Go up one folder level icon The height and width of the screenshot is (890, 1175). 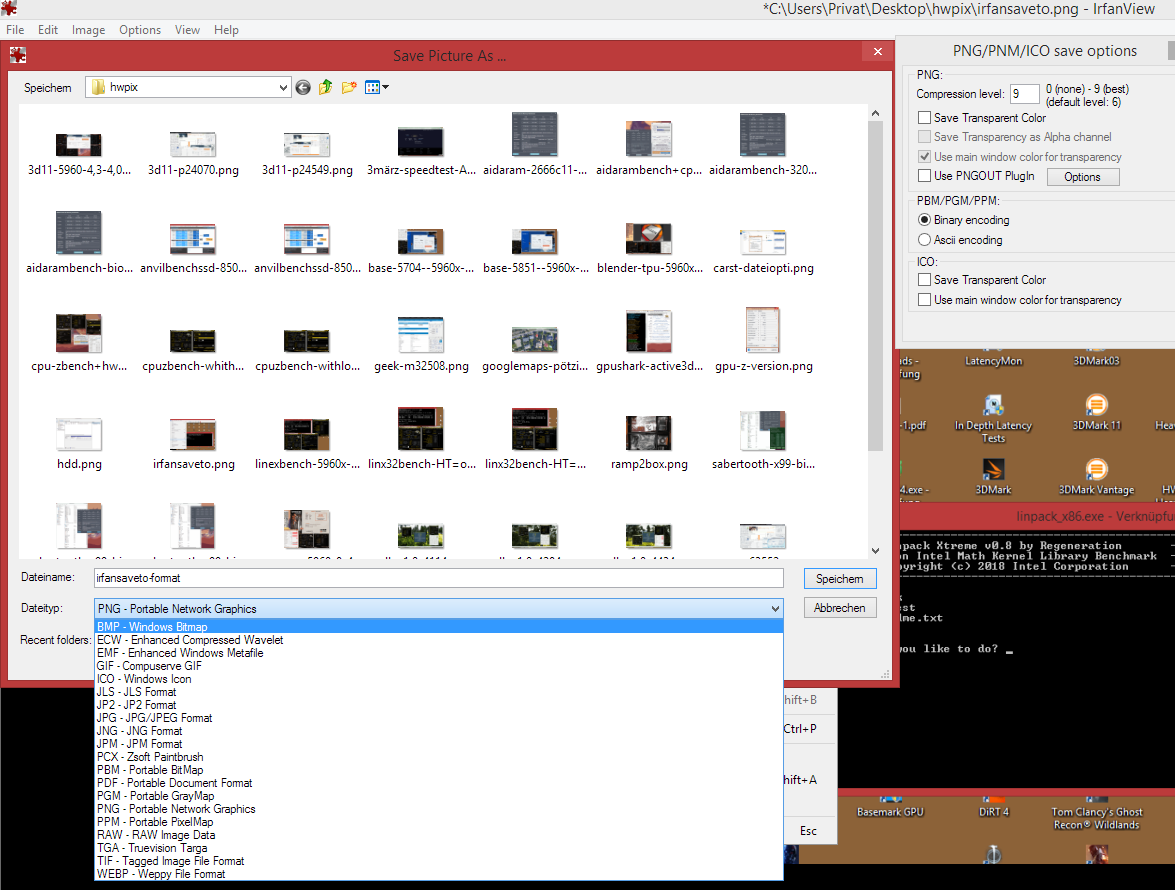click(x=325, y=88)
